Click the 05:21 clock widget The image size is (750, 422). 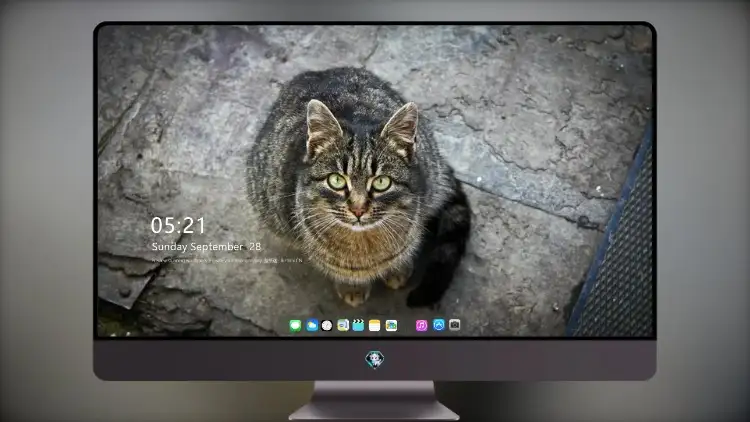pyautogui.click(x=178, y=225)
